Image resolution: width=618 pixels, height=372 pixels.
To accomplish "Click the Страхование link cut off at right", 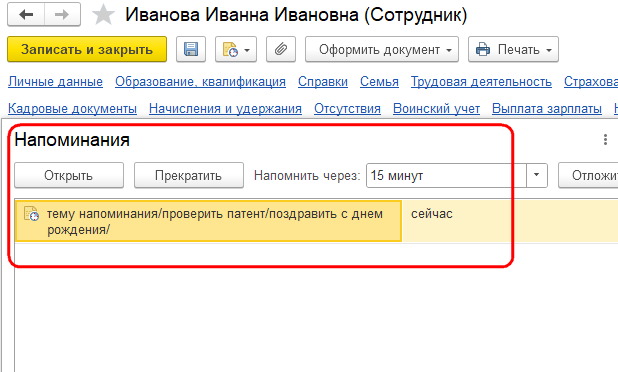I will 591,82.
